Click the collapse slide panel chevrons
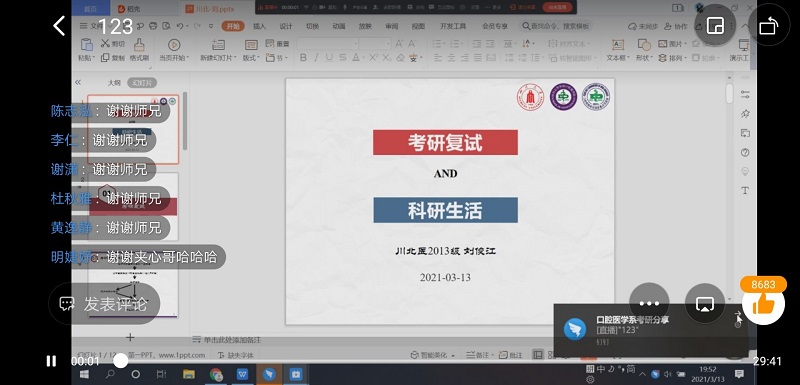This screenshot has width=800, height=385. [x=78, y=82]
